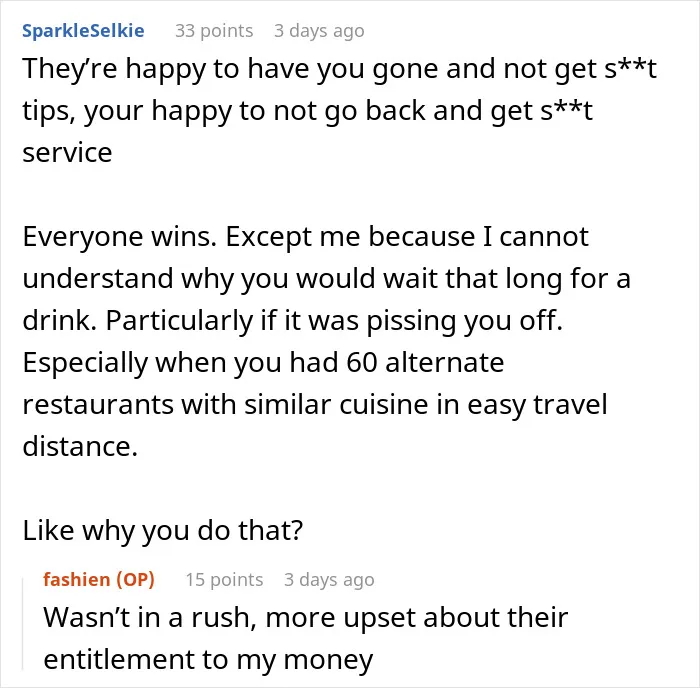Click the 'Like why you do that?' line
The height and width of the screenshot is (688, 700).
click(x=162, y=530)
